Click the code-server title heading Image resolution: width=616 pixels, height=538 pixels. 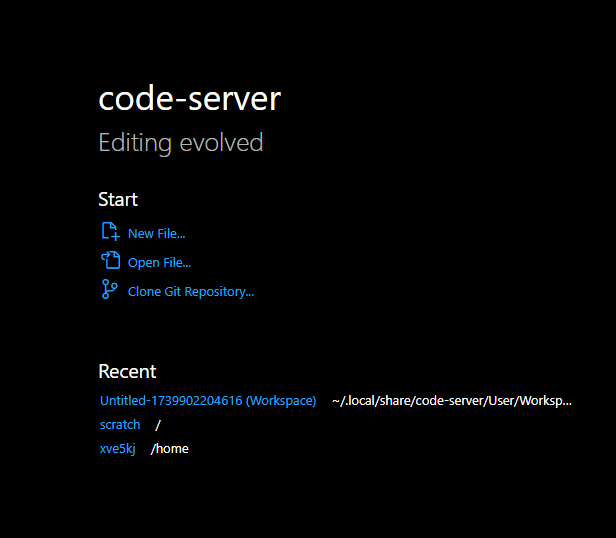tap(189, 99)
